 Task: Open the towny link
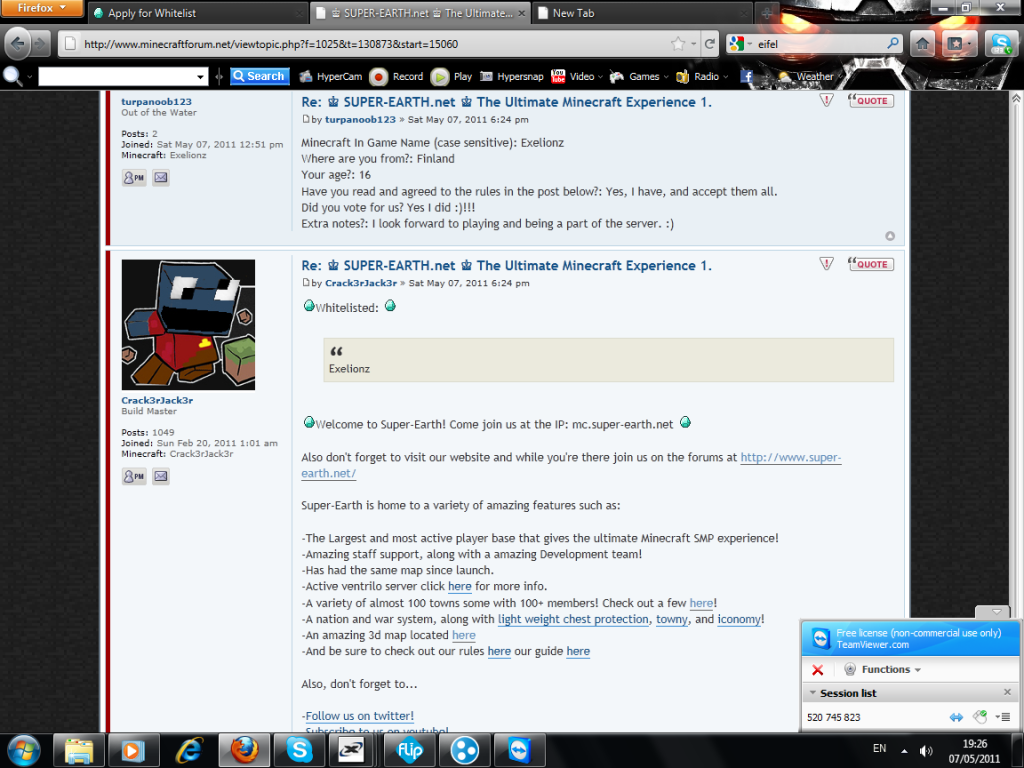pos(672,619)
